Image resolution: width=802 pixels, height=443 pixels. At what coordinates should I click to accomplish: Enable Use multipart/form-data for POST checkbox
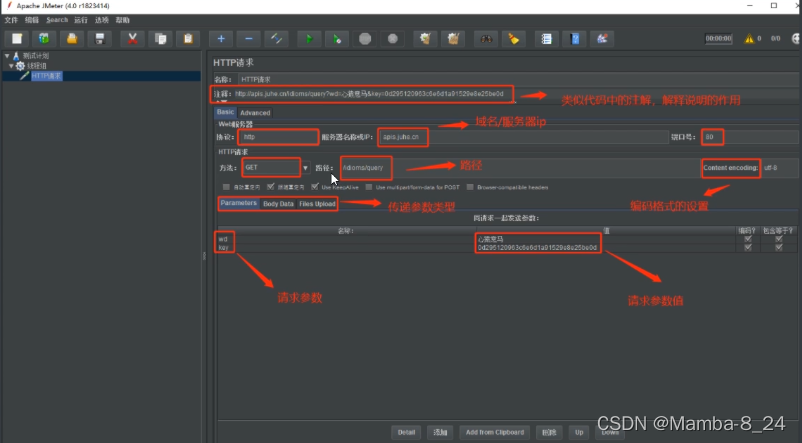pos(369,187)
